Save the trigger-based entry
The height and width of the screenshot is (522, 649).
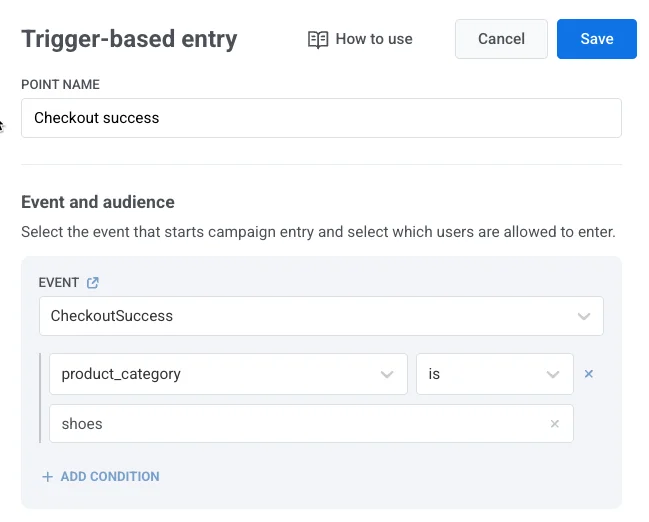pyautogui.click(x=596, y=39)
